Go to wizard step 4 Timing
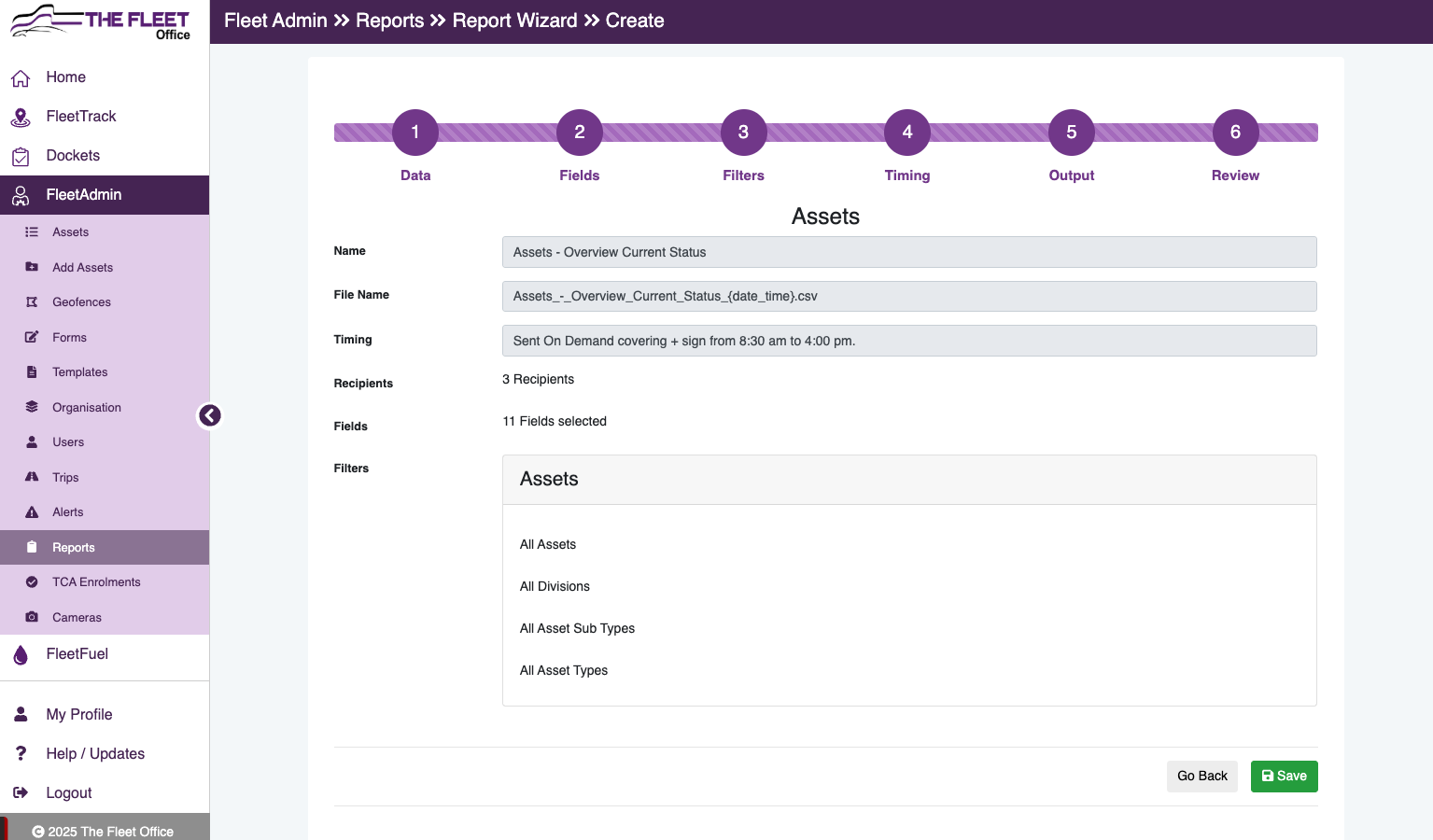The width and height of the screenshot is (1433, 840). pos(907,133)
